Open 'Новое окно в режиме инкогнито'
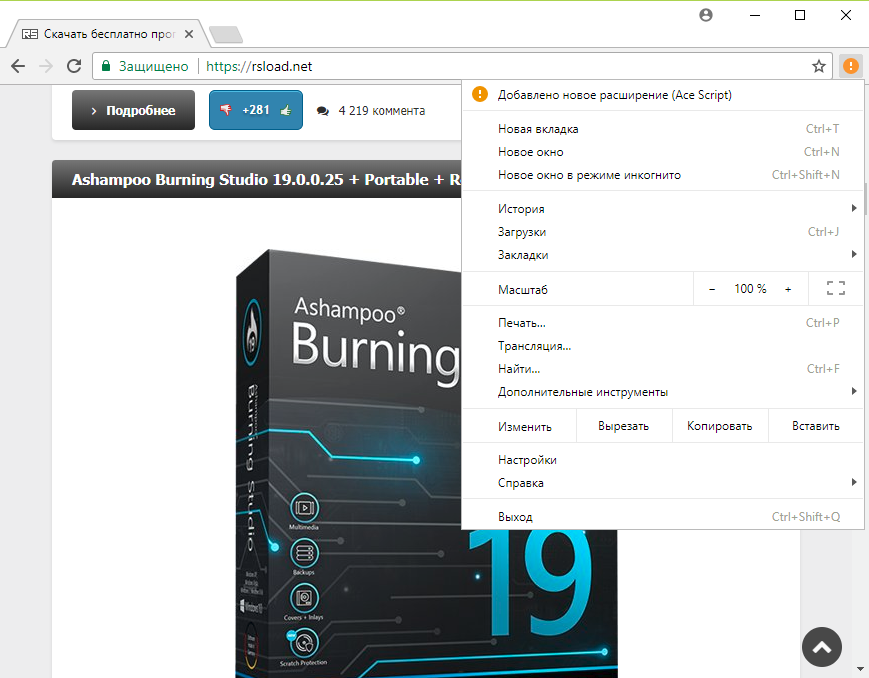This screenshot has height=678, width=869. (662, 175)
